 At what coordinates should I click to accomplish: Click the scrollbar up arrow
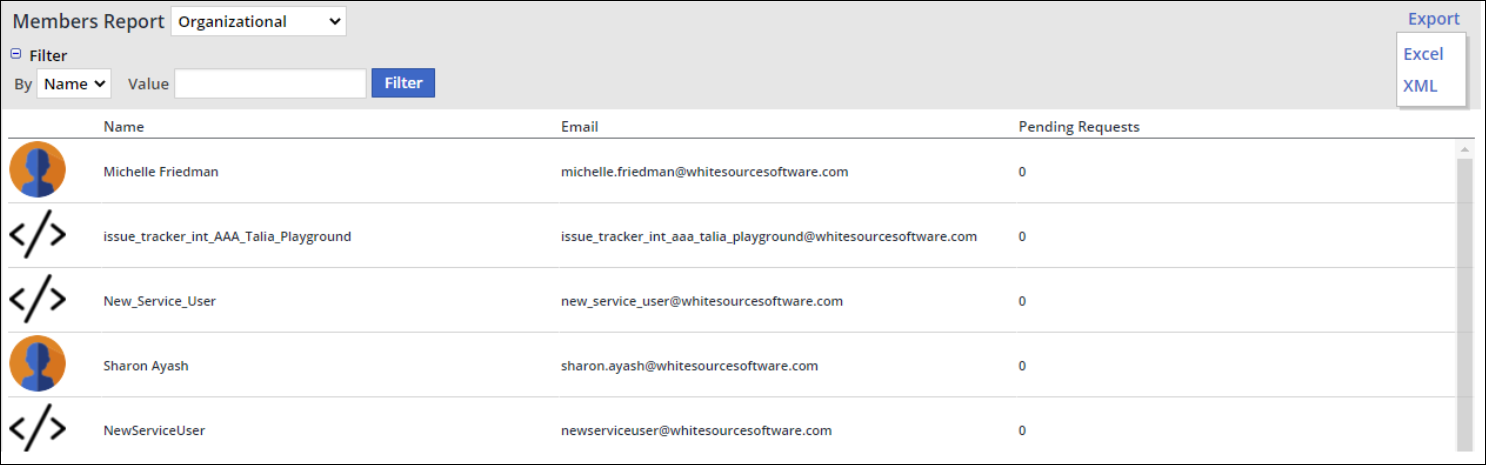pos(1465,149)
